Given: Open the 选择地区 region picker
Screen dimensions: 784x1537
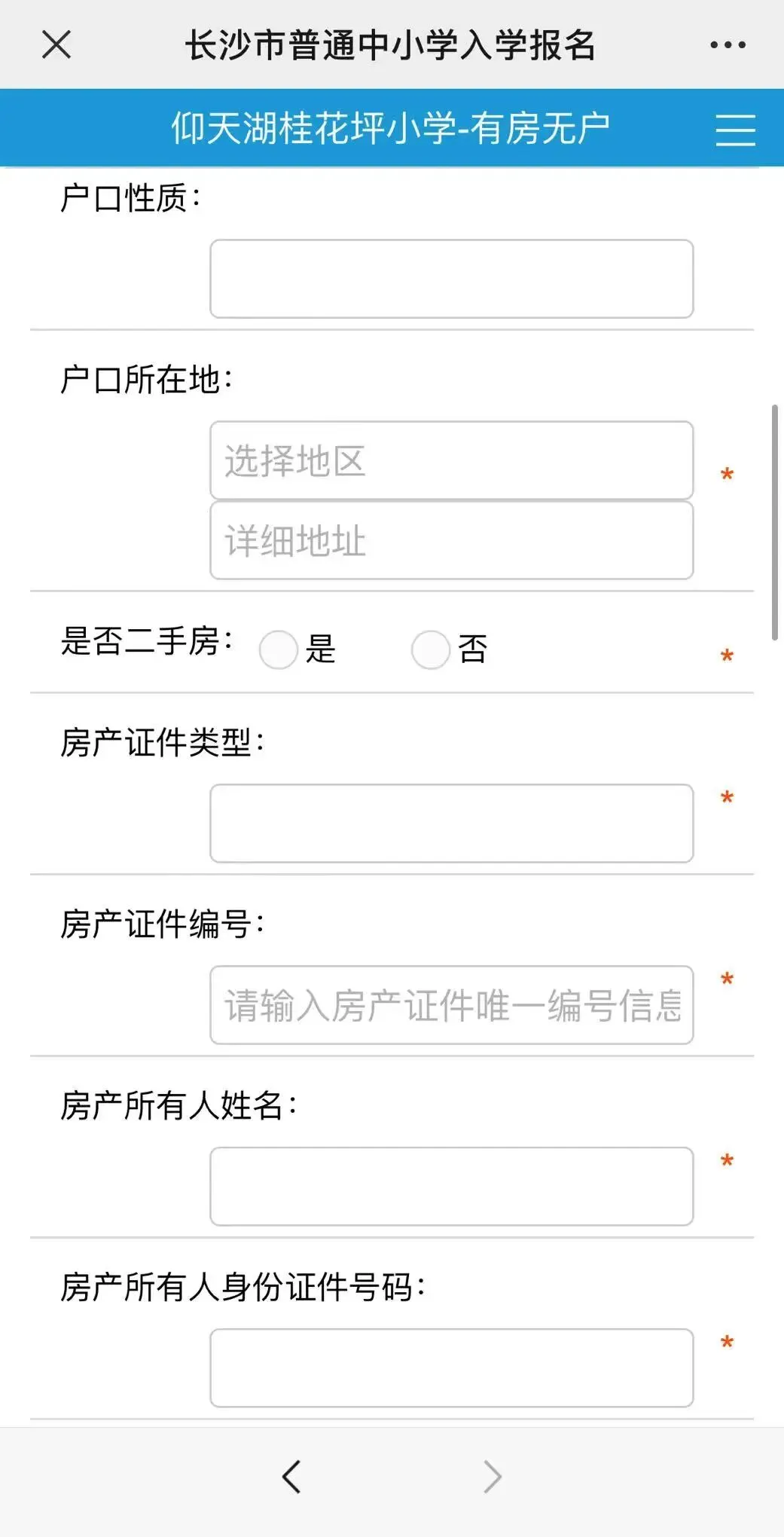Looking at the screenshot, I should pyautogui.click(x=452, y=460).
